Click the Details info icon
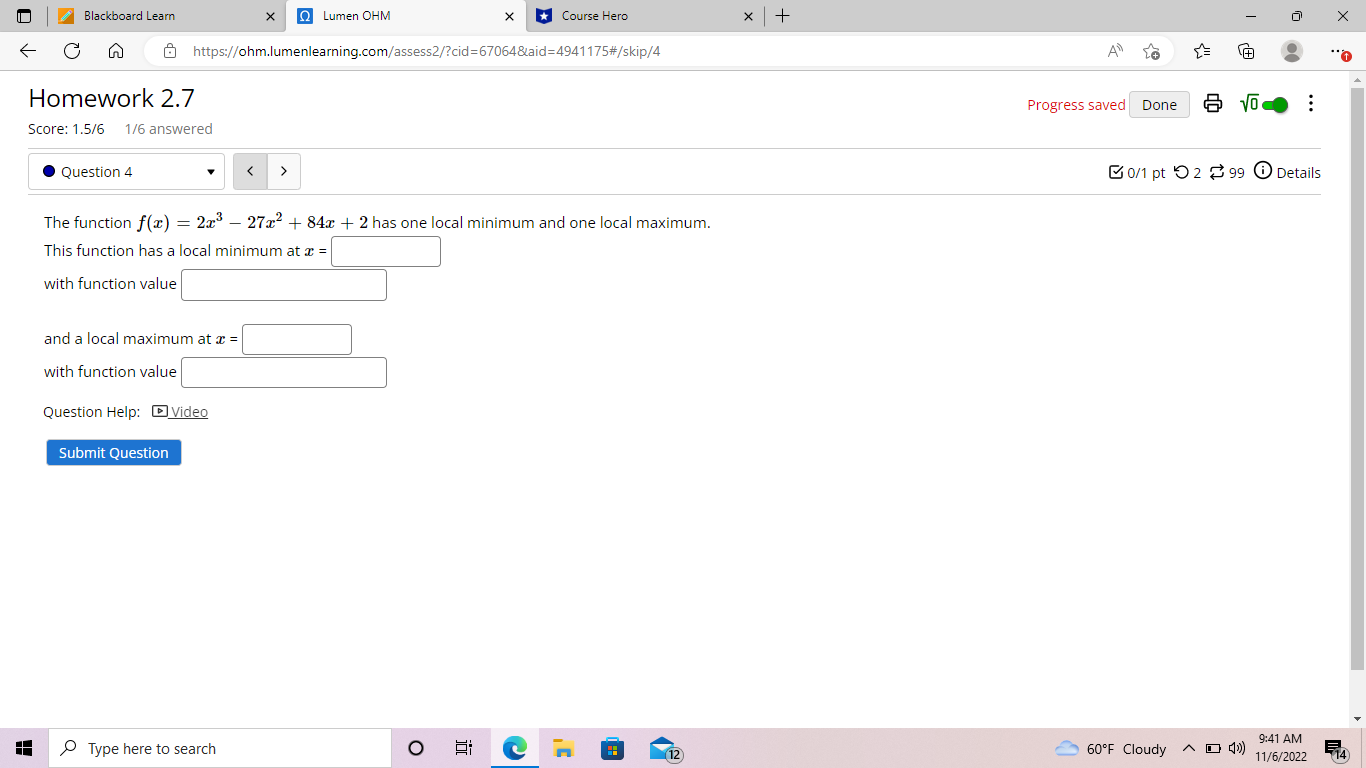The height and width of the screenshot is (768, 1366). click(1262, 171)
